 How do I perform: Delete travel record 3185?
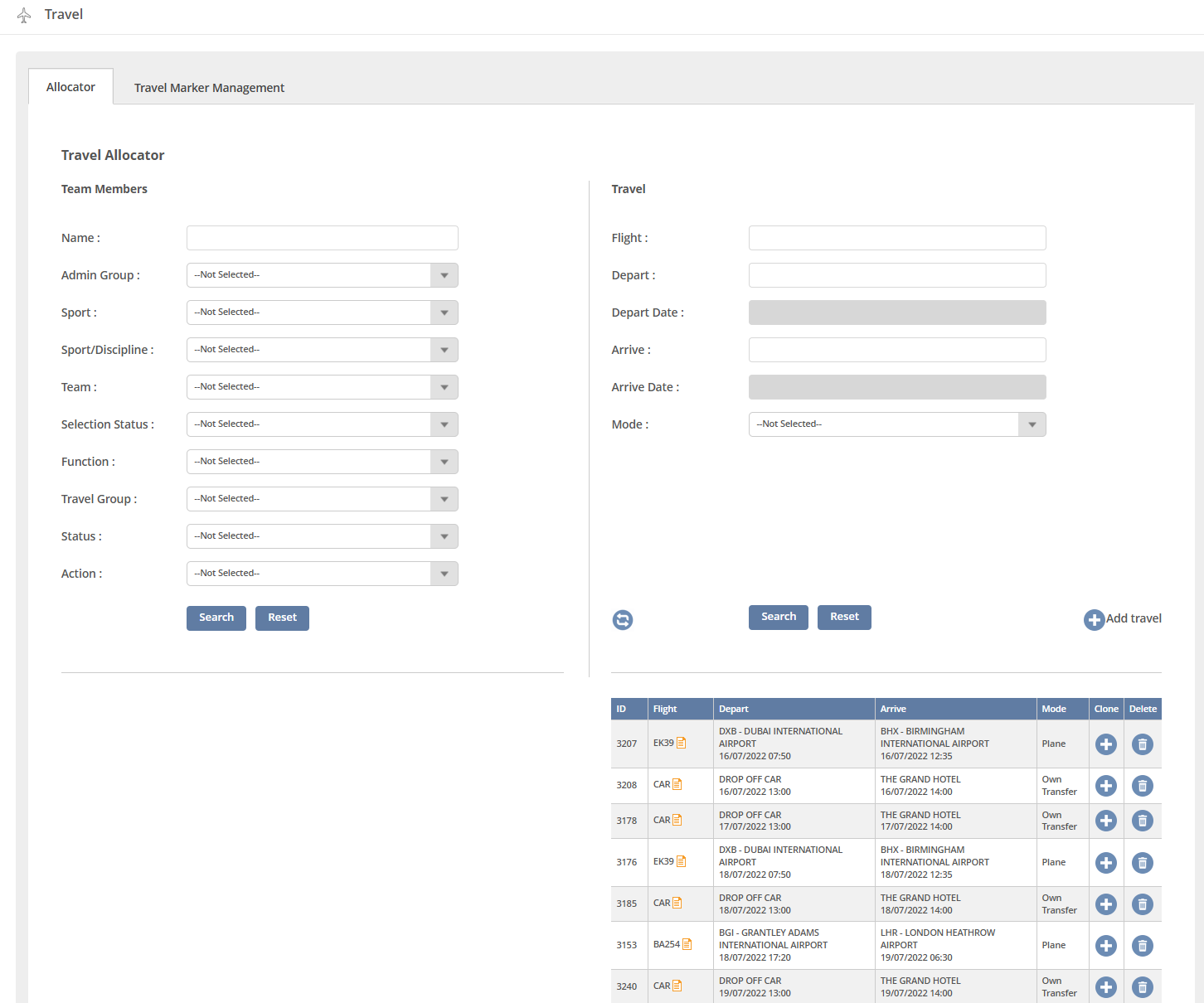click(1143, 904)
